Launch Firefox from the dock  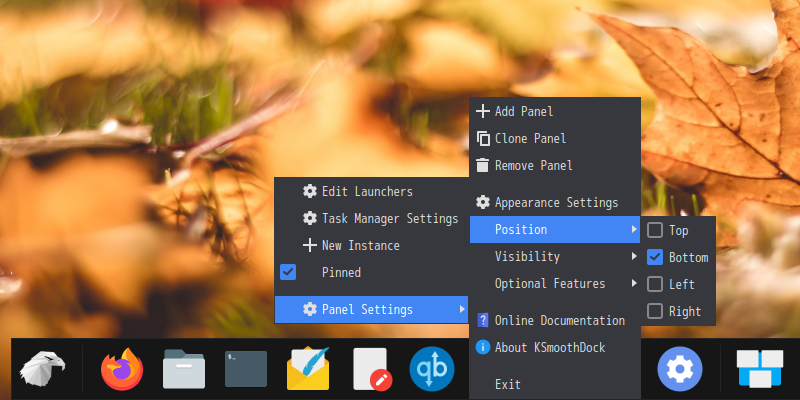[x=122, y=369]
